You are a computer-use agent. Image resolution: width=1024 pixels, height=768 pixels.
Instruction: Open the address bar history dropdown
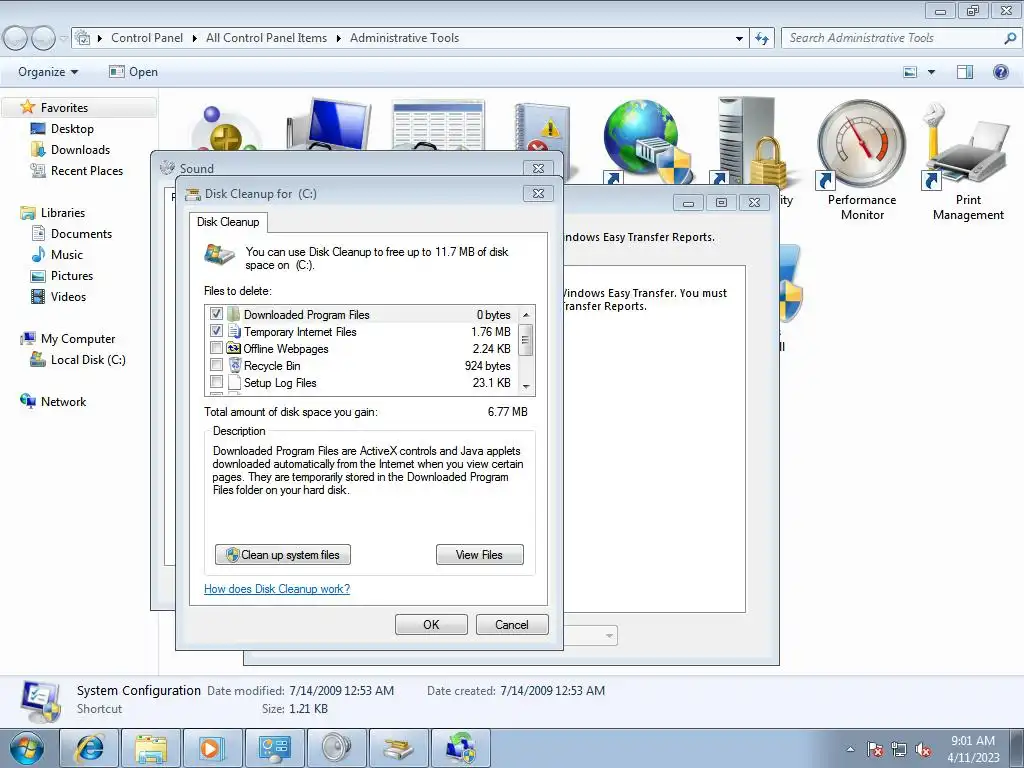pos(739,39)
